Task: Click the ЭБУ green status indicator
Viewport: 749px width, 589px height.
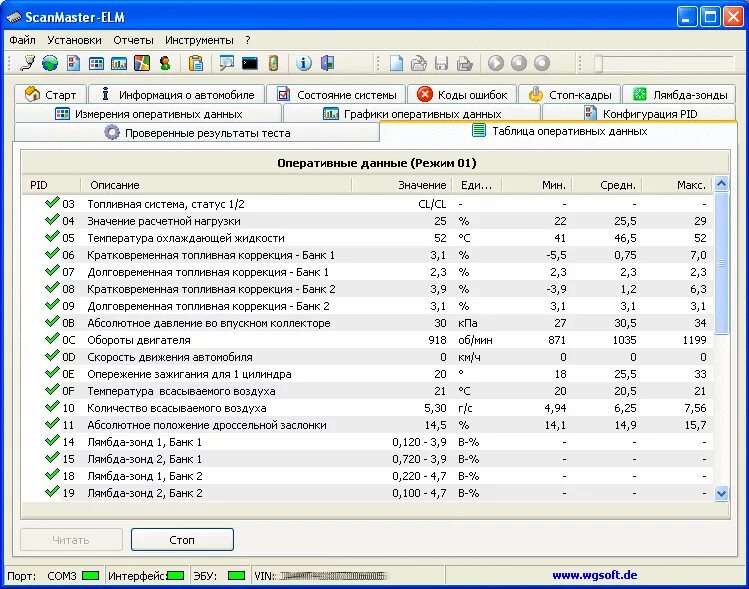Action: tap(236, 576)
